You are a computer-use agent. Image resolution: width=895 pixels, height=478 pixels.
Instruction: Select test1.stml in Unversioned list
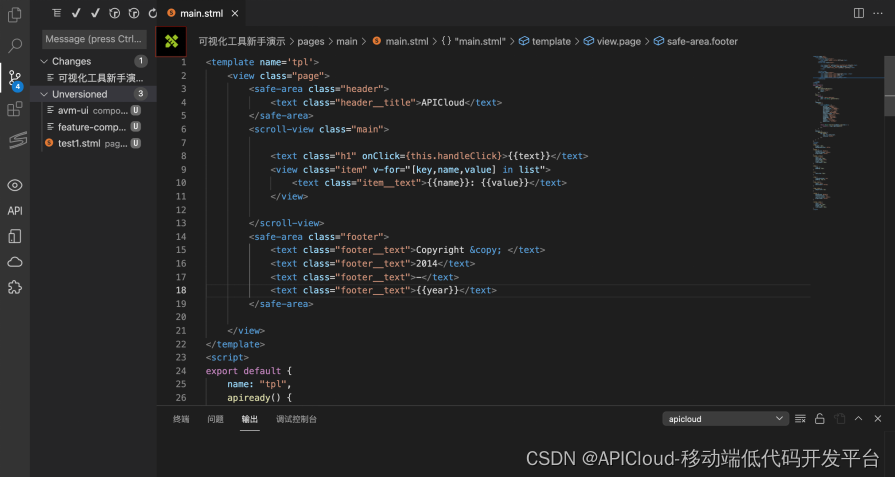pyautogui.click(x=94, y=143)
